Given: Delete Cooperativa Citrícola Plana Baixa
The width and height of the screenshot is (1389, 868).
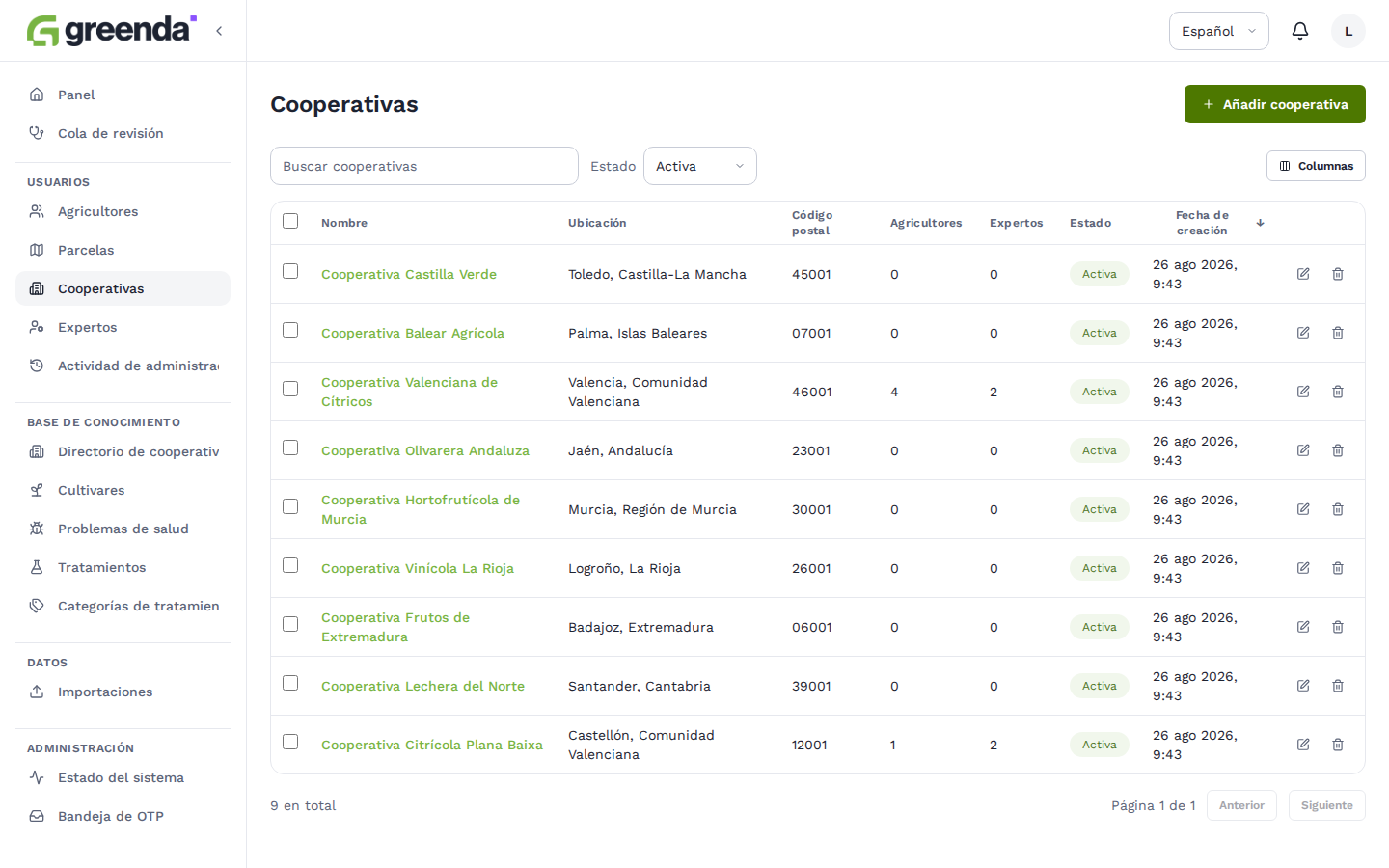Looking at the screenshot, I should click(x=1338, y=745).
